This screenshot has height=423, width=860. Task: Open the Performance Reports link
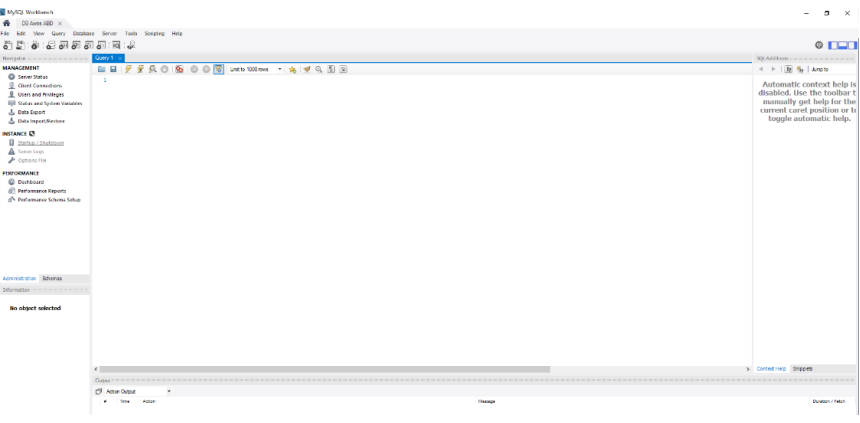click(x=42, y=190)
